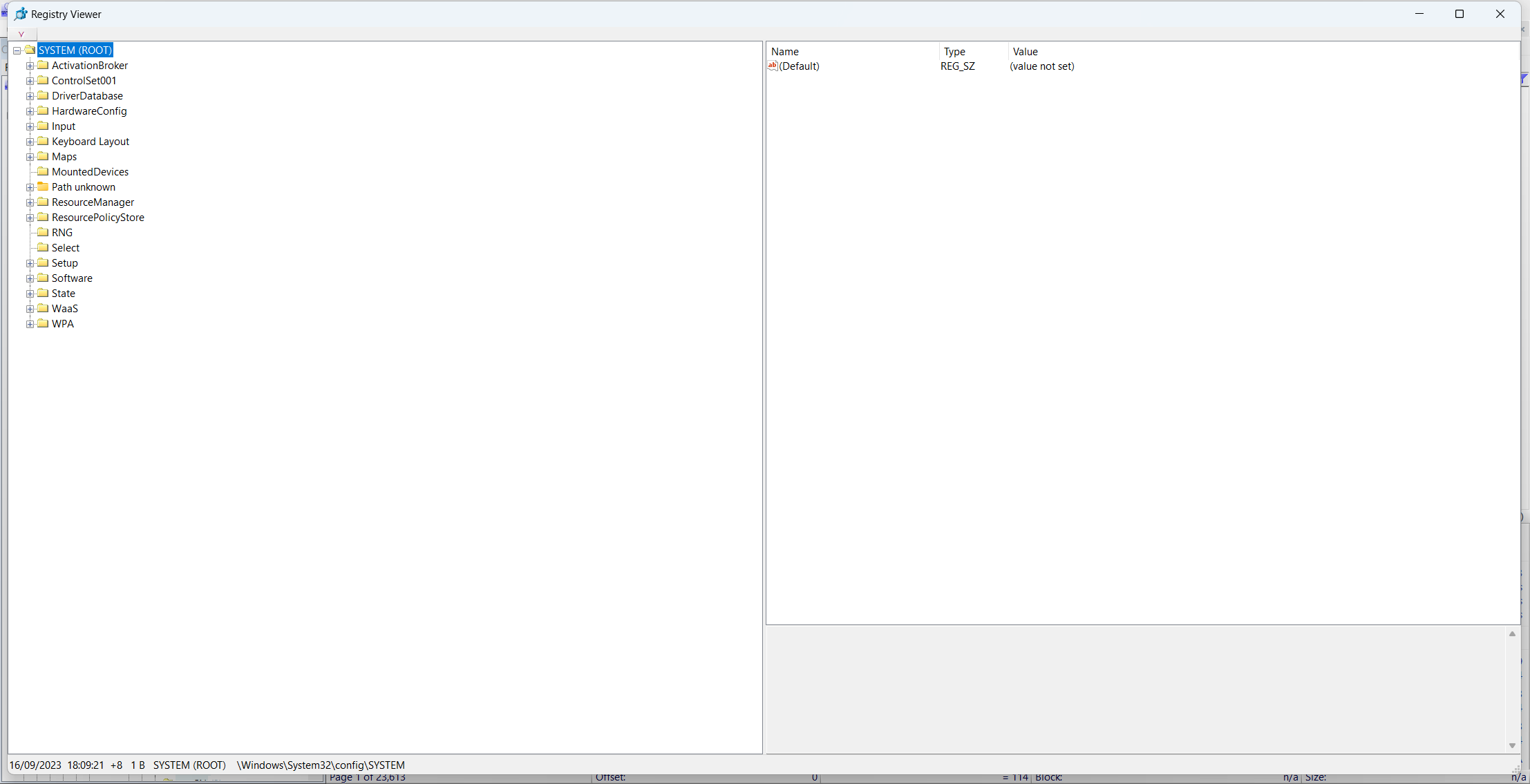Select the MountedDevices key label

point(90,172)
